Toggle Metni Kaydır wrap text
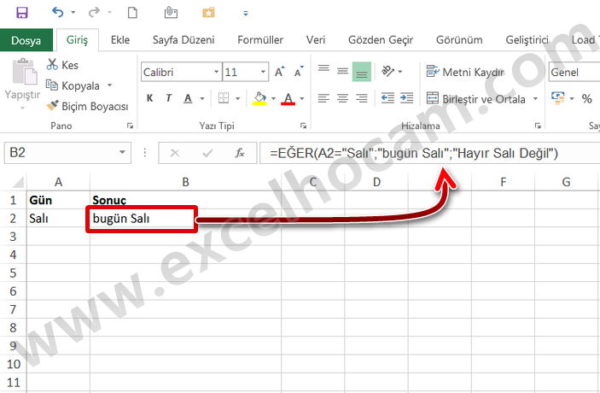This screenshot has width=600, height=393. pos(465,72)
